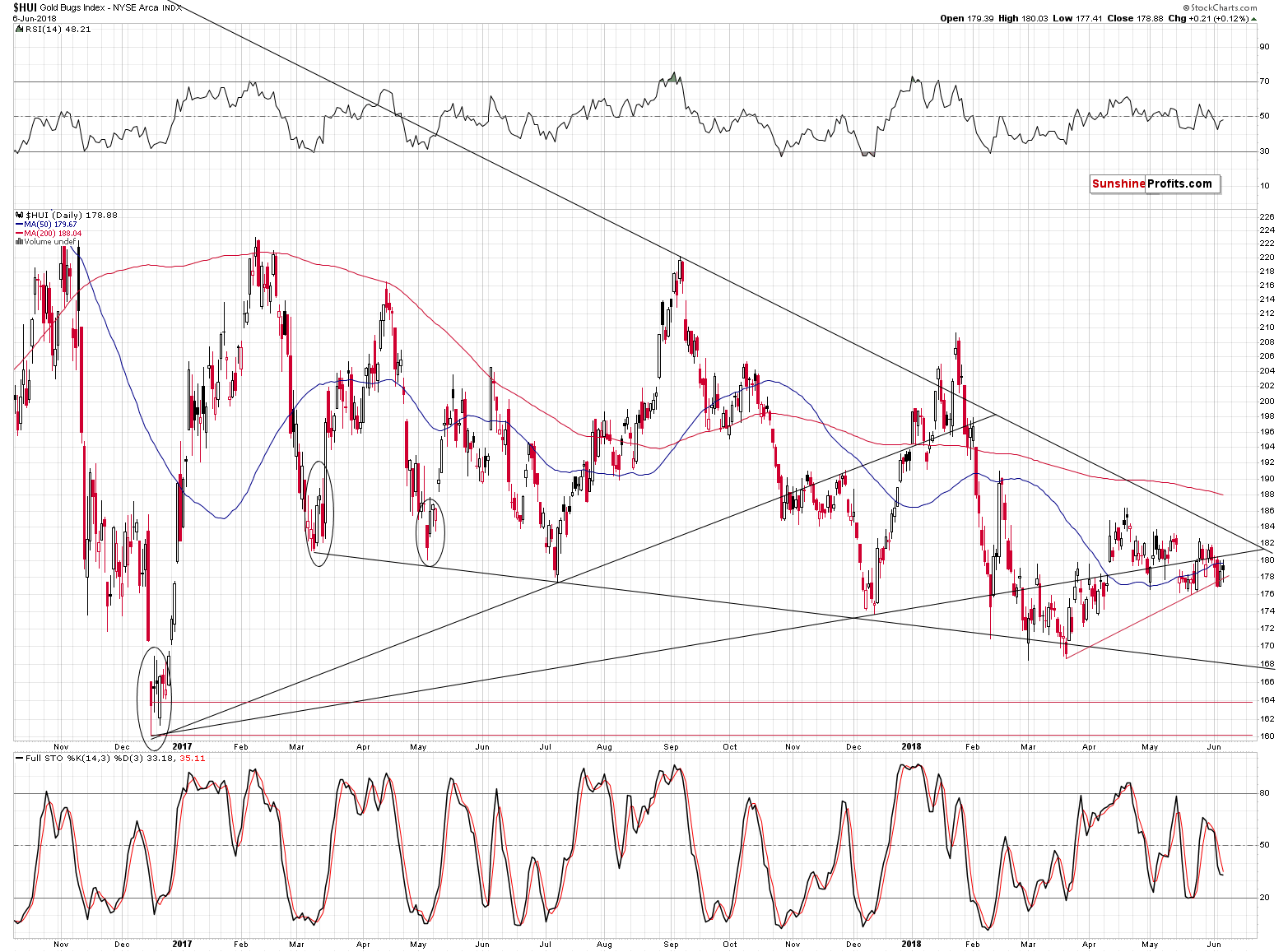Click the 210 price axis label
This screenshot has width=1288, height=952.
(1267, 327)
